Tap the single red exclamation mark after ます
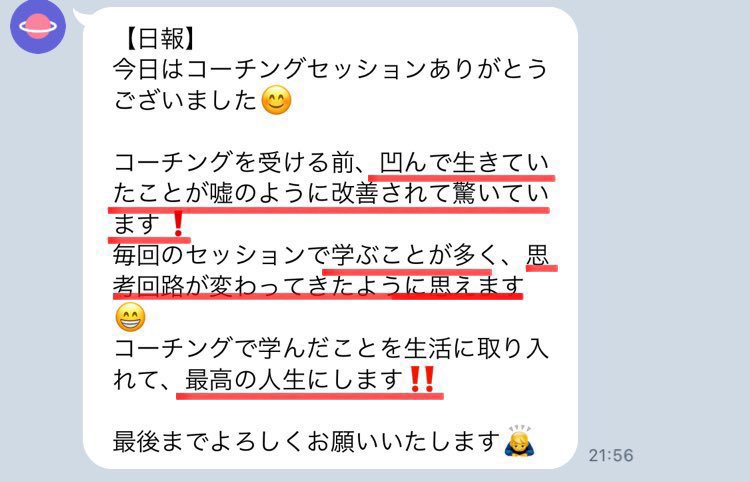The image size is (750, 482). point(178,224)
